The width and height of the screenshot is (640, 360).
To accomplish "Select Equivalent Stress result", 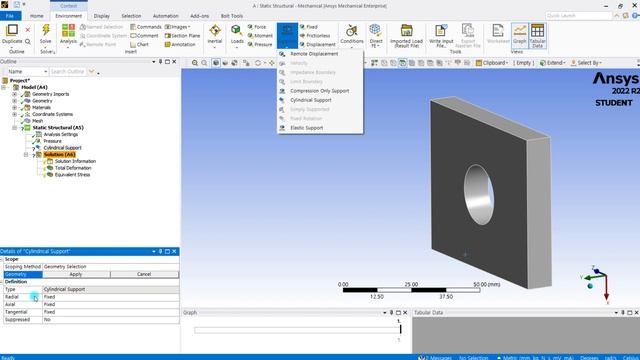I will (72, 175).
